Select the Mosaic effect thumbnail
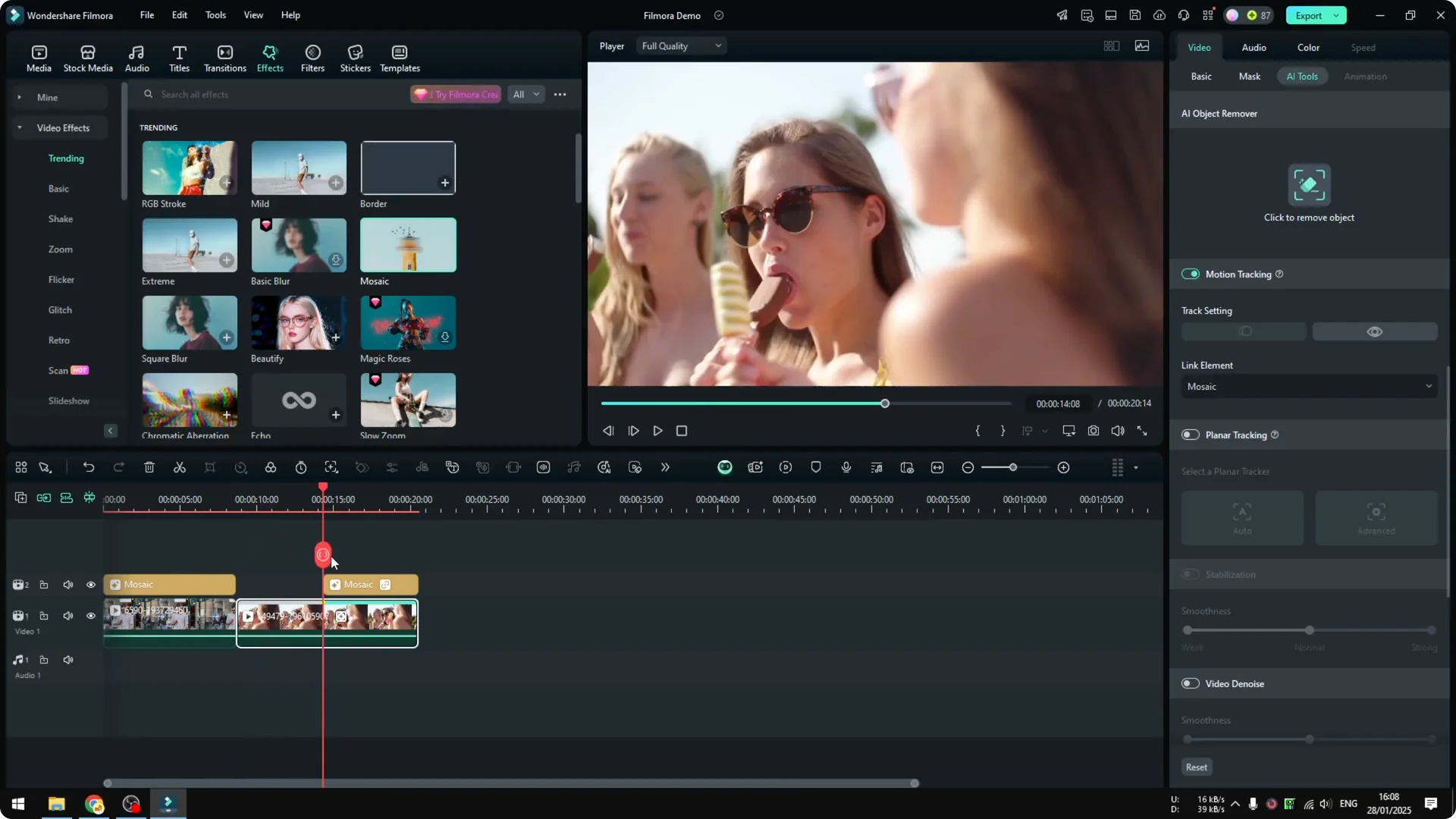Image resolution: width=1456 pixels, height=819 pixels. point(407,244)
